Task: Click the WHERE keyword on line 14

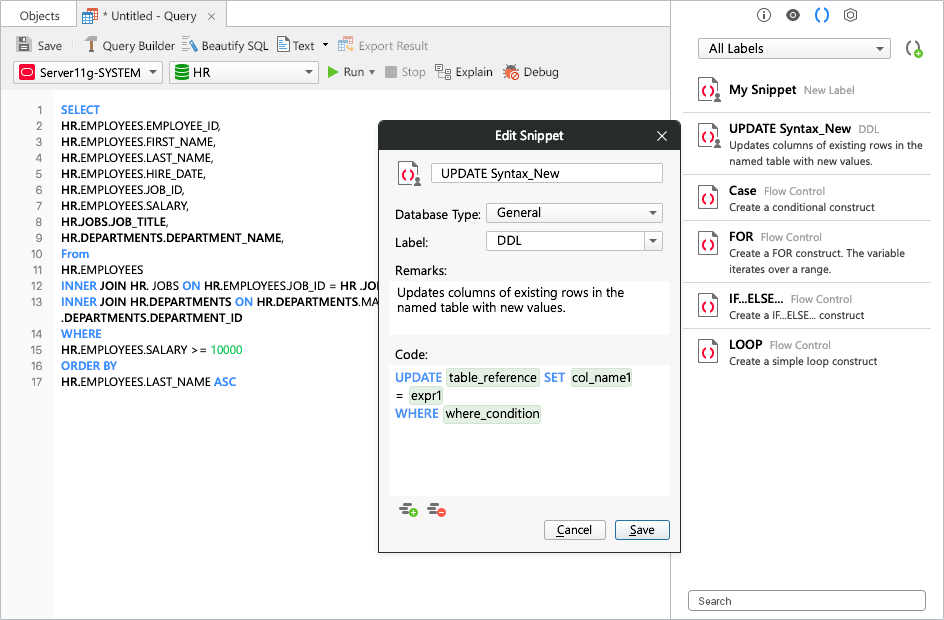Action: click(81, 333)
